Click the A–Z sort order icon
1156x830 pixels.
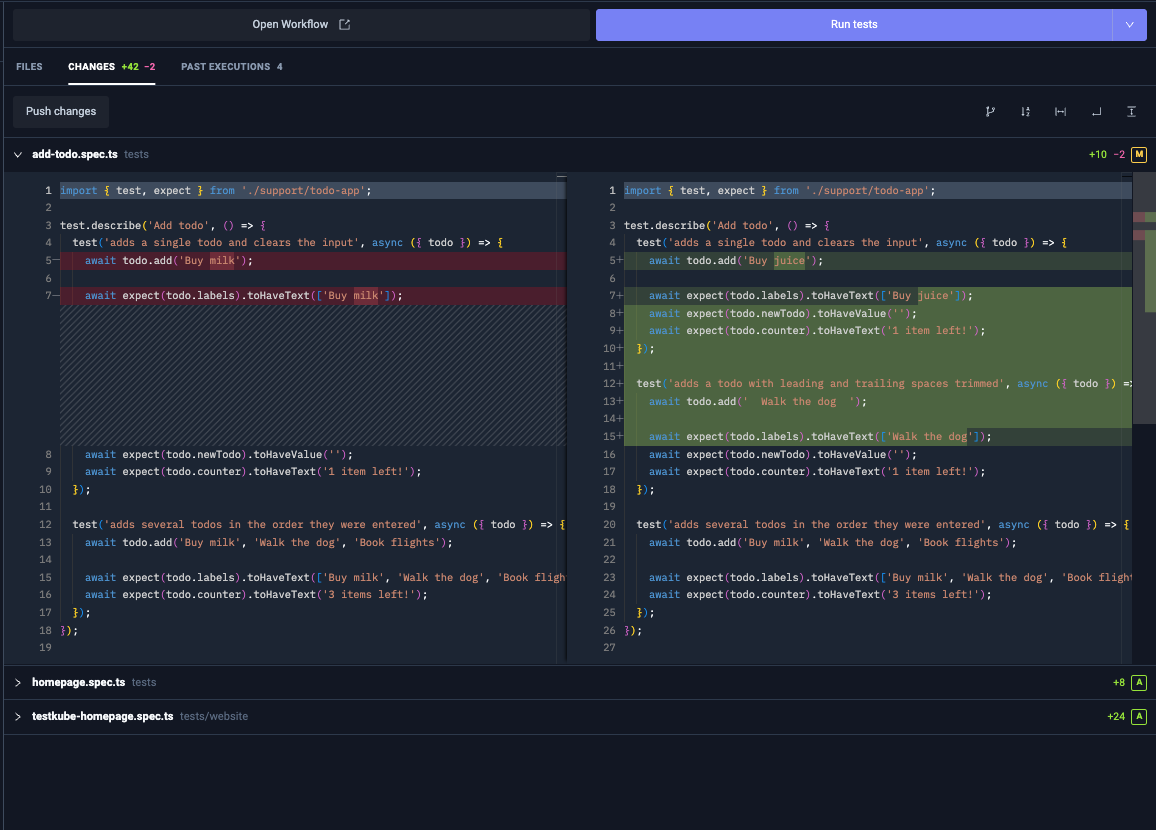(x=1026, y=111)
